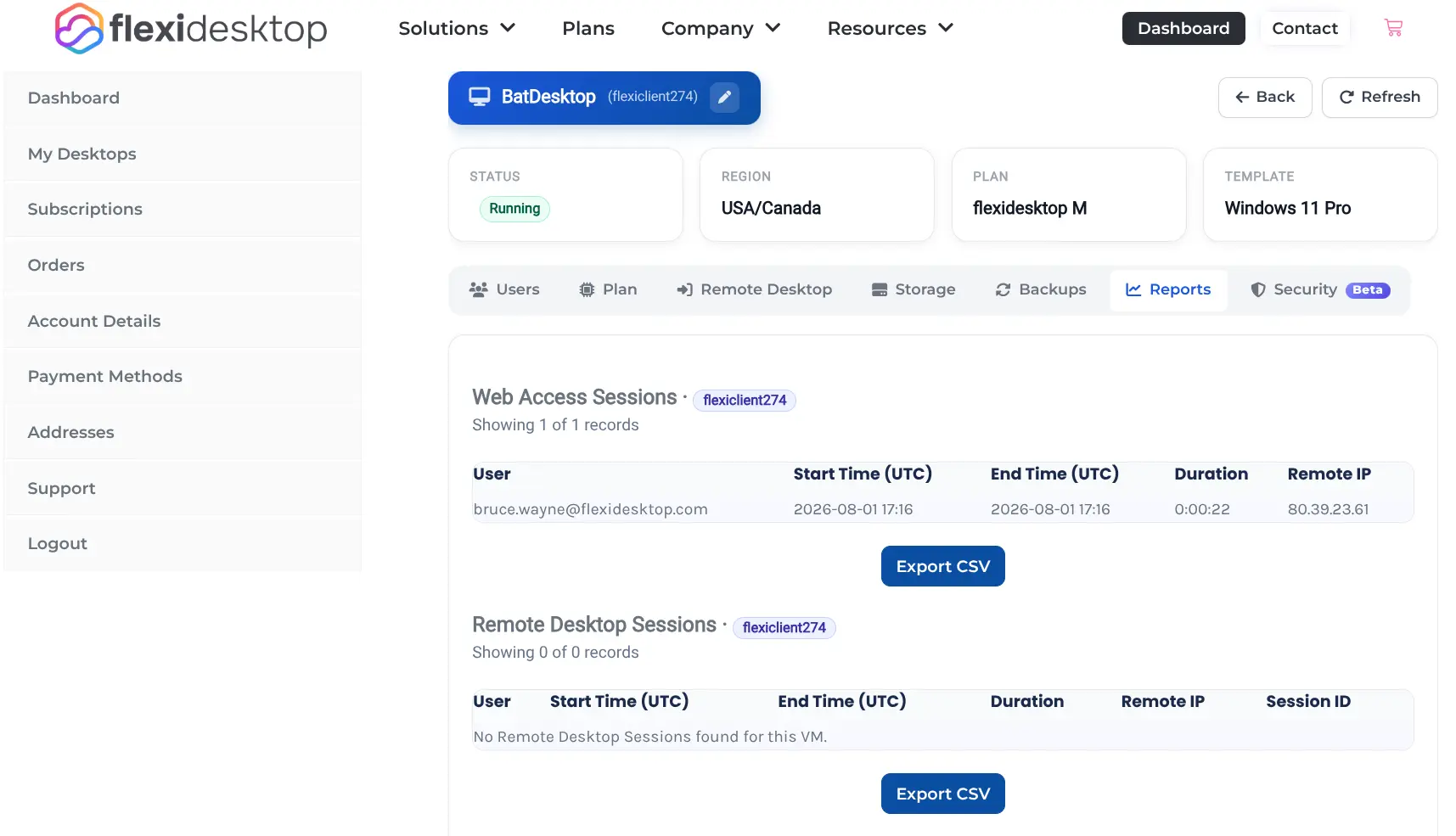The image size is (1456, 836).
Task: Click the Running status badge
Action: [514, 209]
